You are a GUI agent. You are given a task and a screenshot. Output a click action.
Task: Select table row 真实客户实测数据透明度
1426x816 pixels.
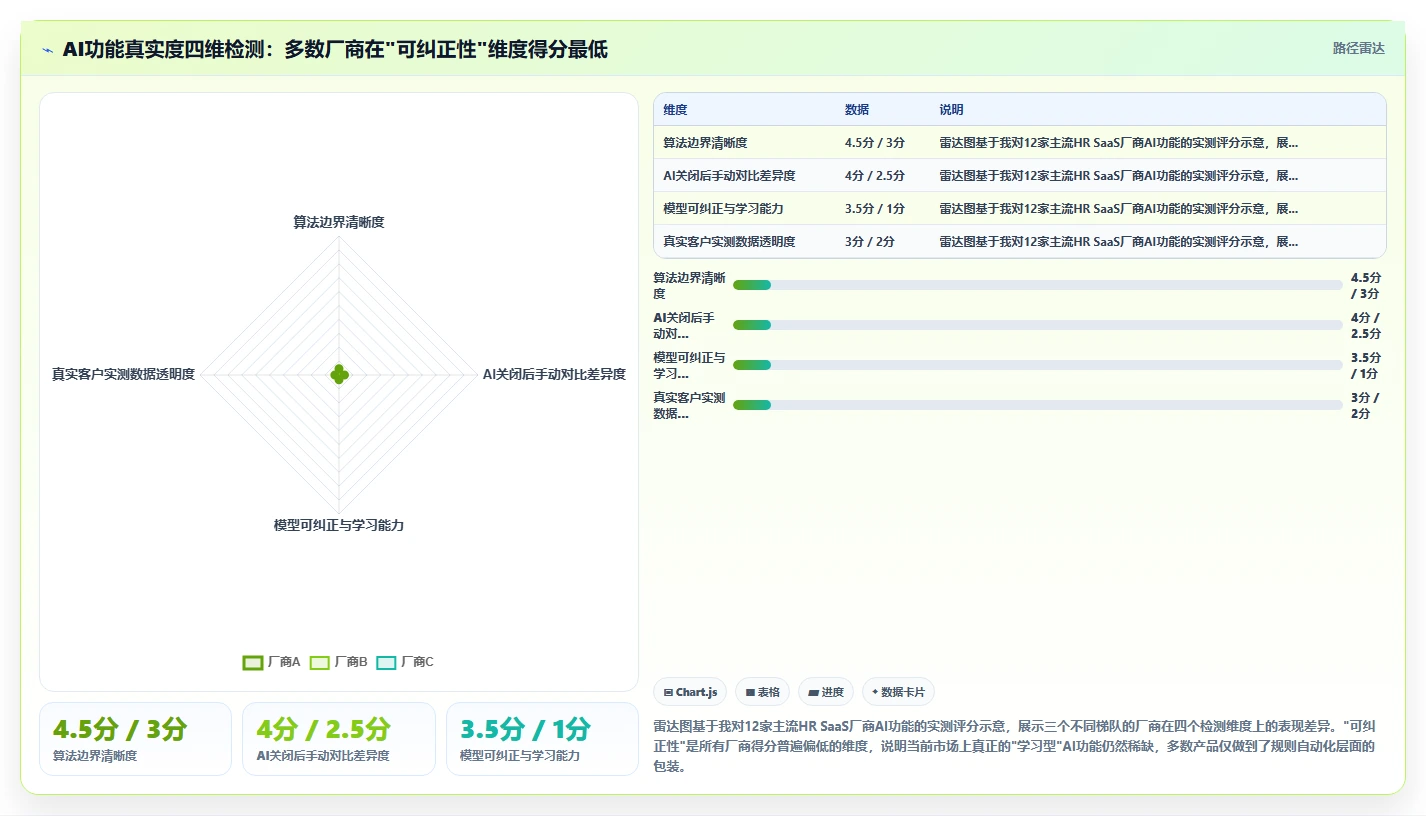coord(1020,242)
